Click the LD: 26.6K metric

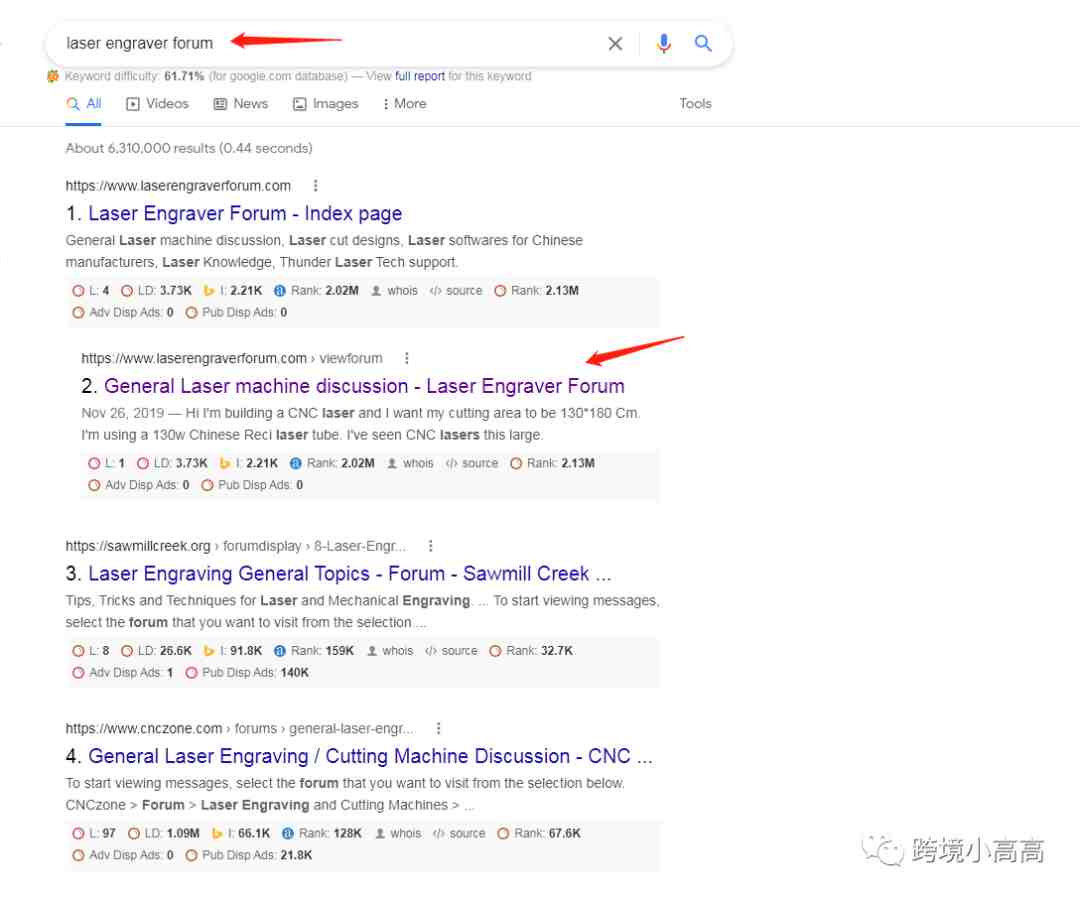[156, 651]
